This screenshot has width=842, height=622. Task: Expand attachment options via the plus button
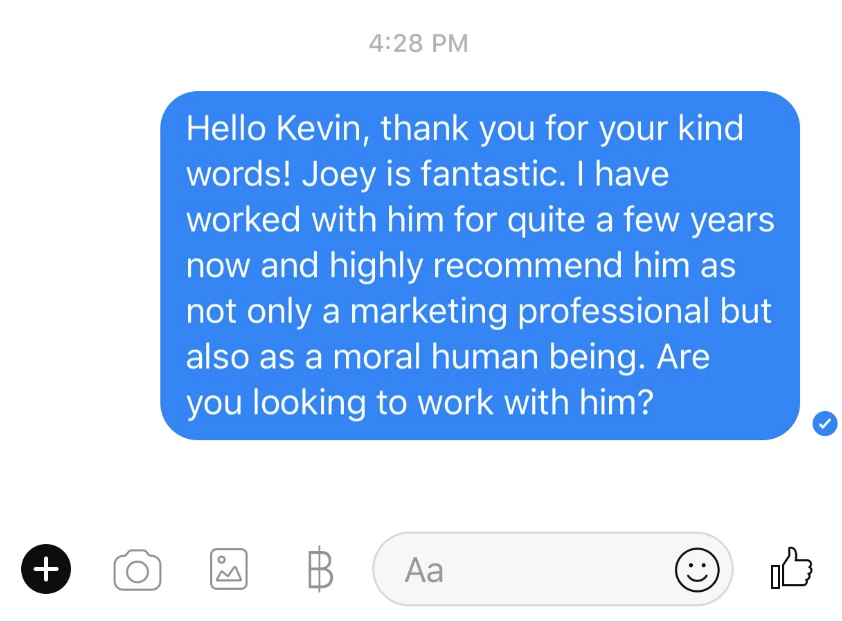[46, 569]
